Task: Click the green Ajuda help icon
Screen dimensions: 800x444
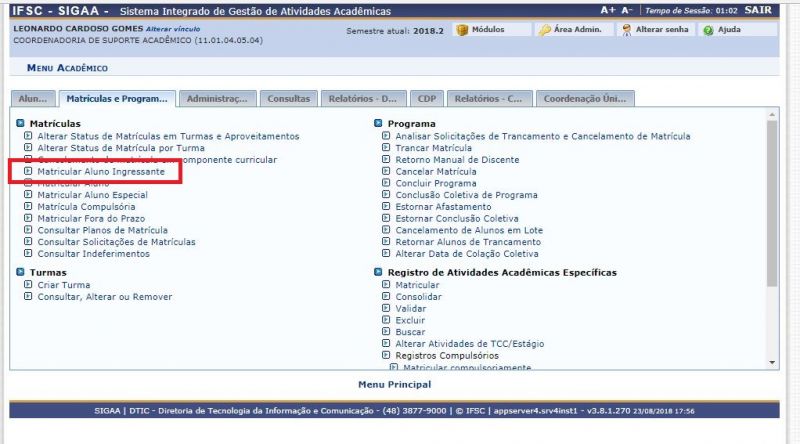Action: coord(708,30)
